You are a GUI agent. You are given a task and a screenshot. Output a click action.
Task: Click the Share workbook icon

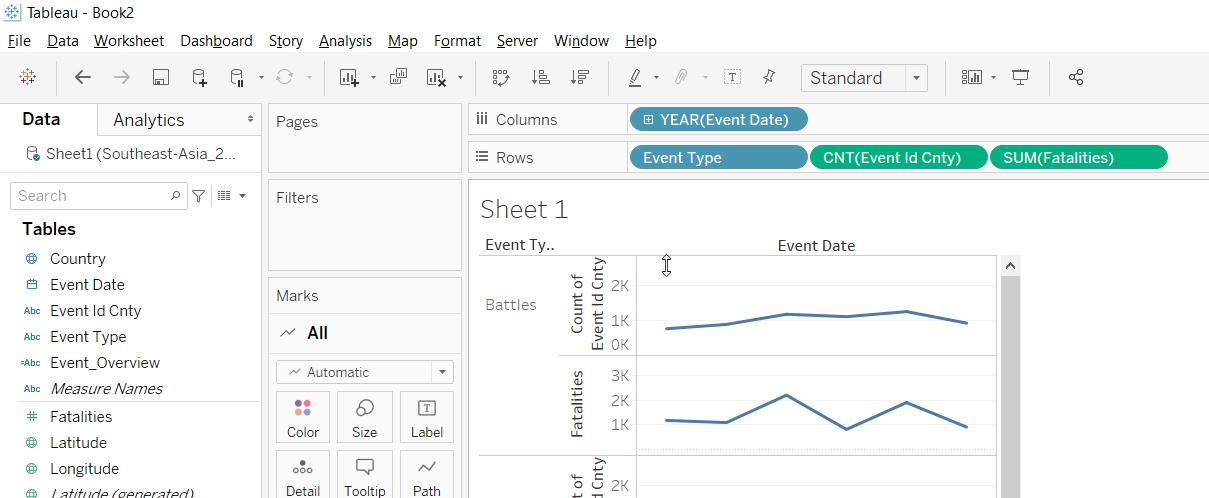(x=1076, y=78)
